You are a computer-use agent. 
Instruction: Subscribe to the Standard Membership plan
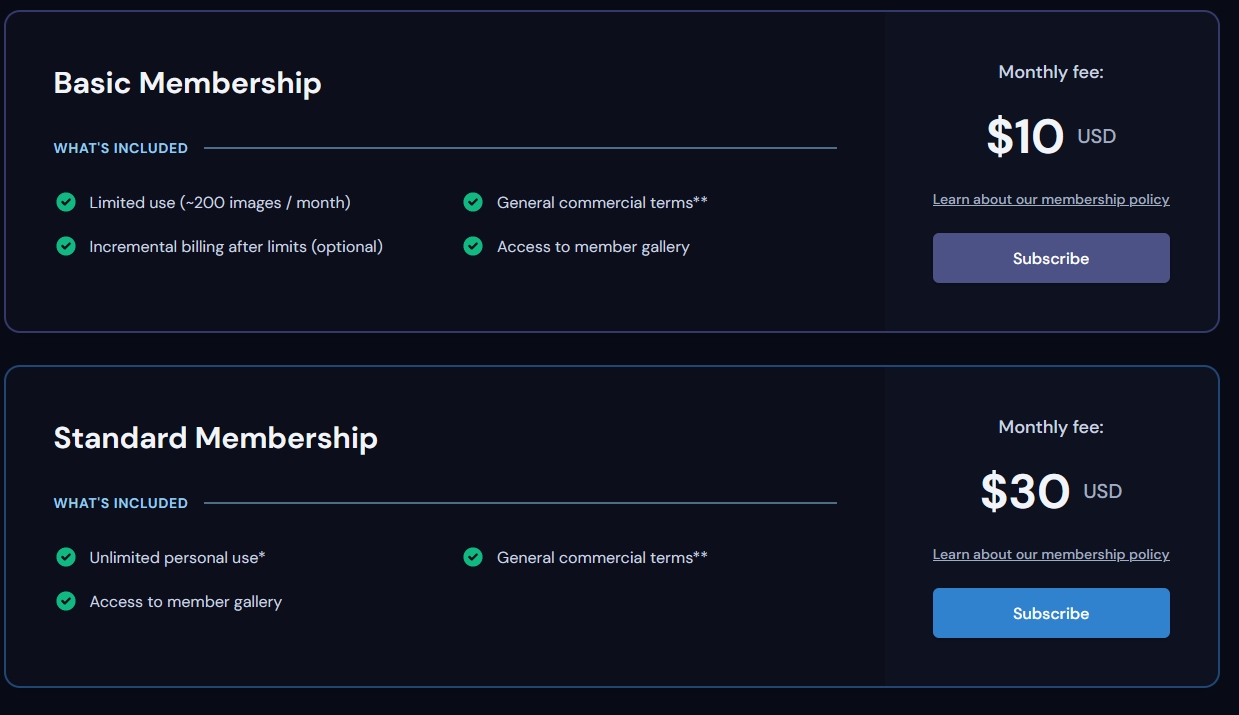pyautogui.click(x=1050, y=613)
